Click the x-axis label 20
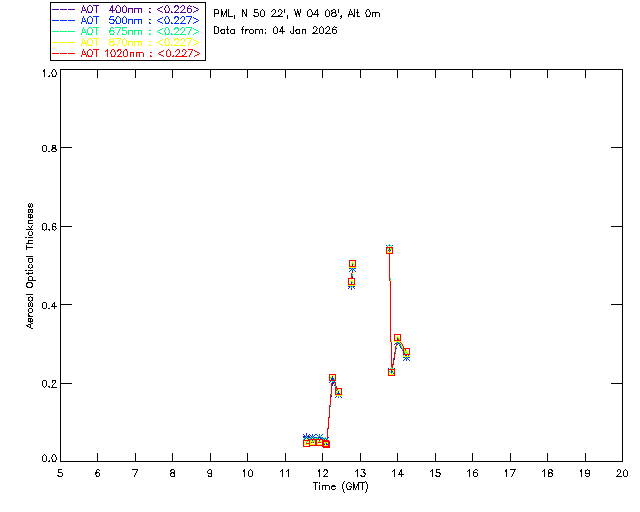 622,473
